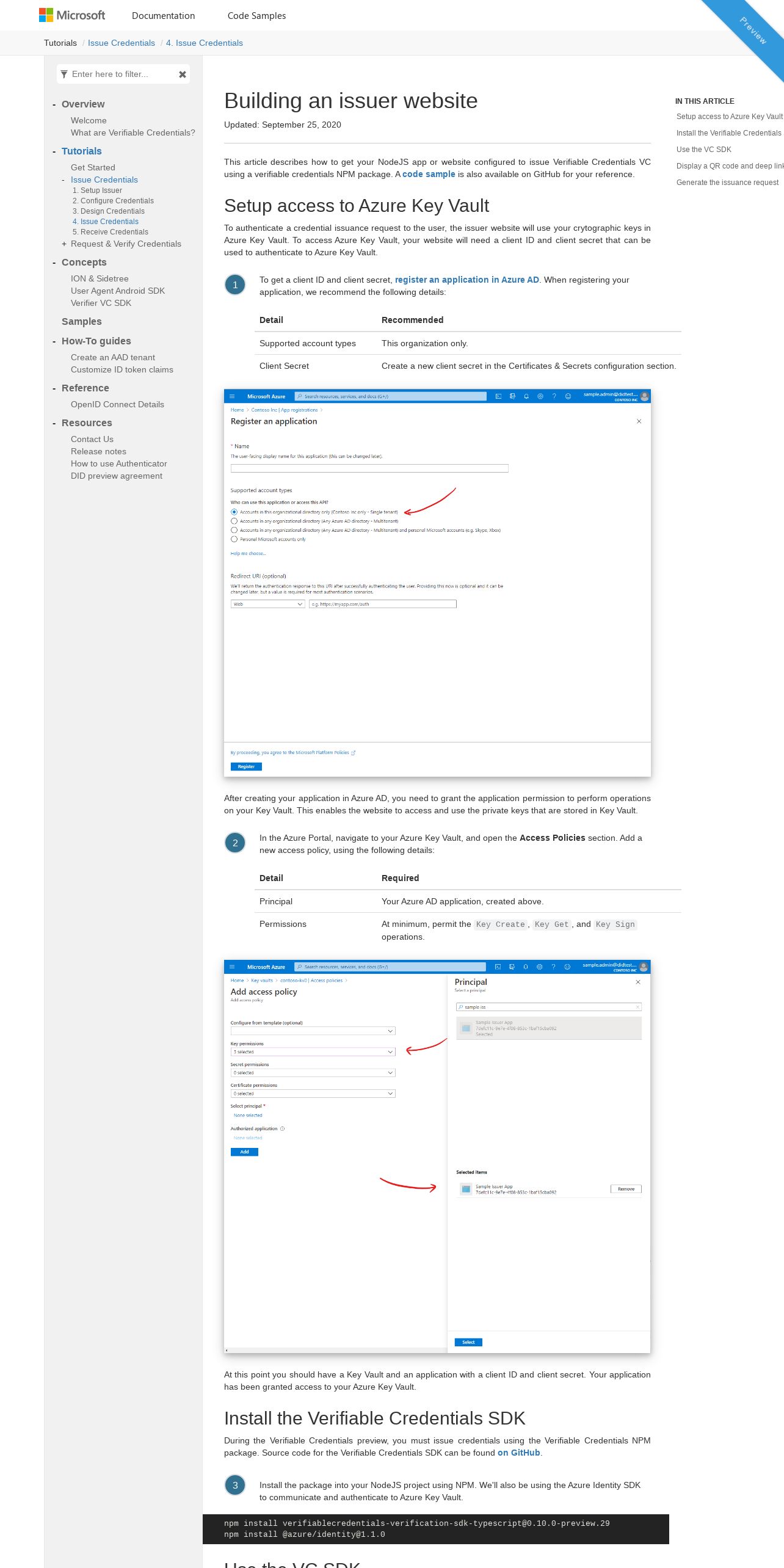Open 'Create an AAD tenant' guide
This screenshot has height=1568, width=784.
click(x=113, y=358)
